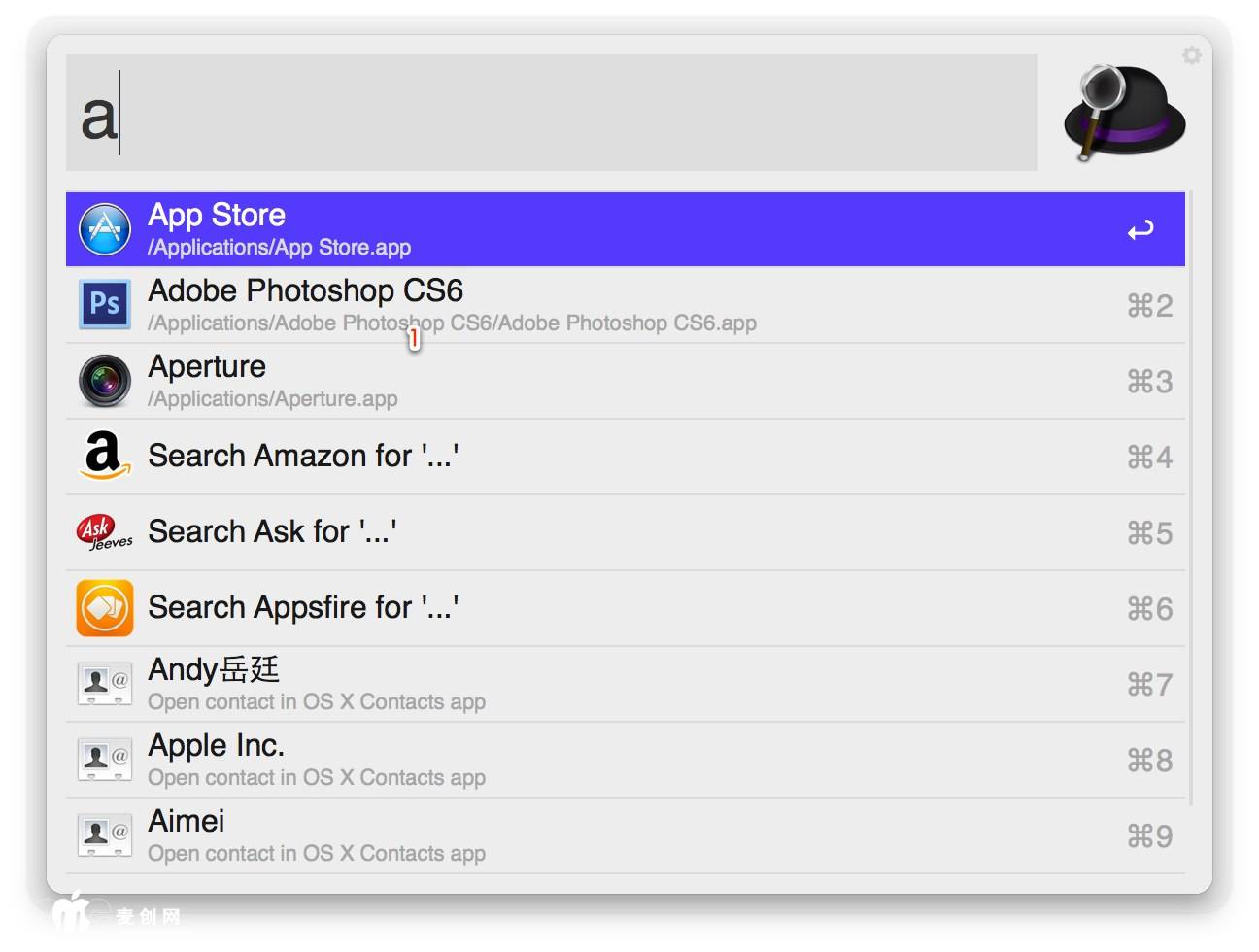1259x952 pixels.
Task: Click the Ask Jeeves logo icon
Action: [105, 531]
